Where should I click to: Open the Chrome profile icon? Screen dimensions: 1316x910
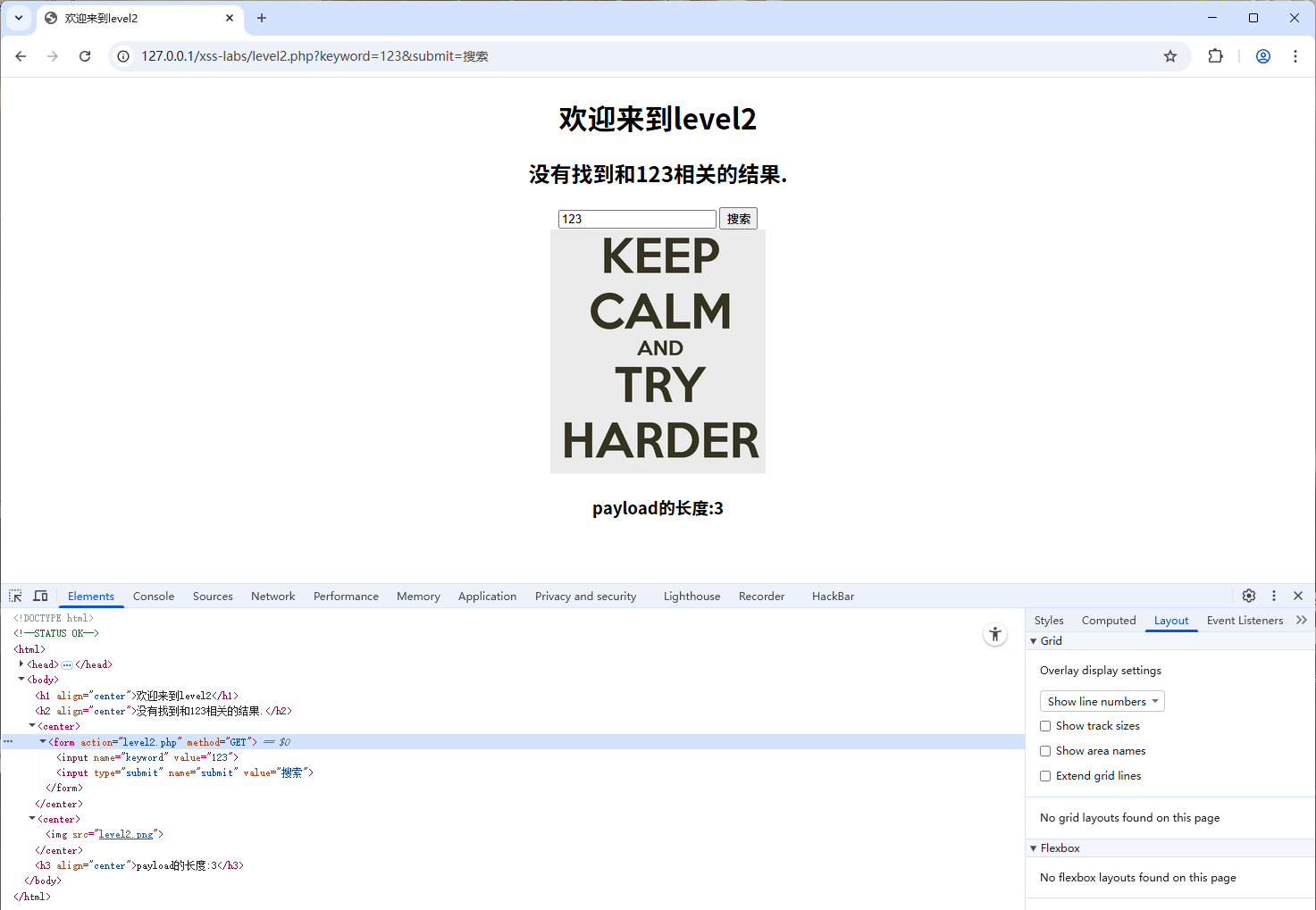(1263, 56)
